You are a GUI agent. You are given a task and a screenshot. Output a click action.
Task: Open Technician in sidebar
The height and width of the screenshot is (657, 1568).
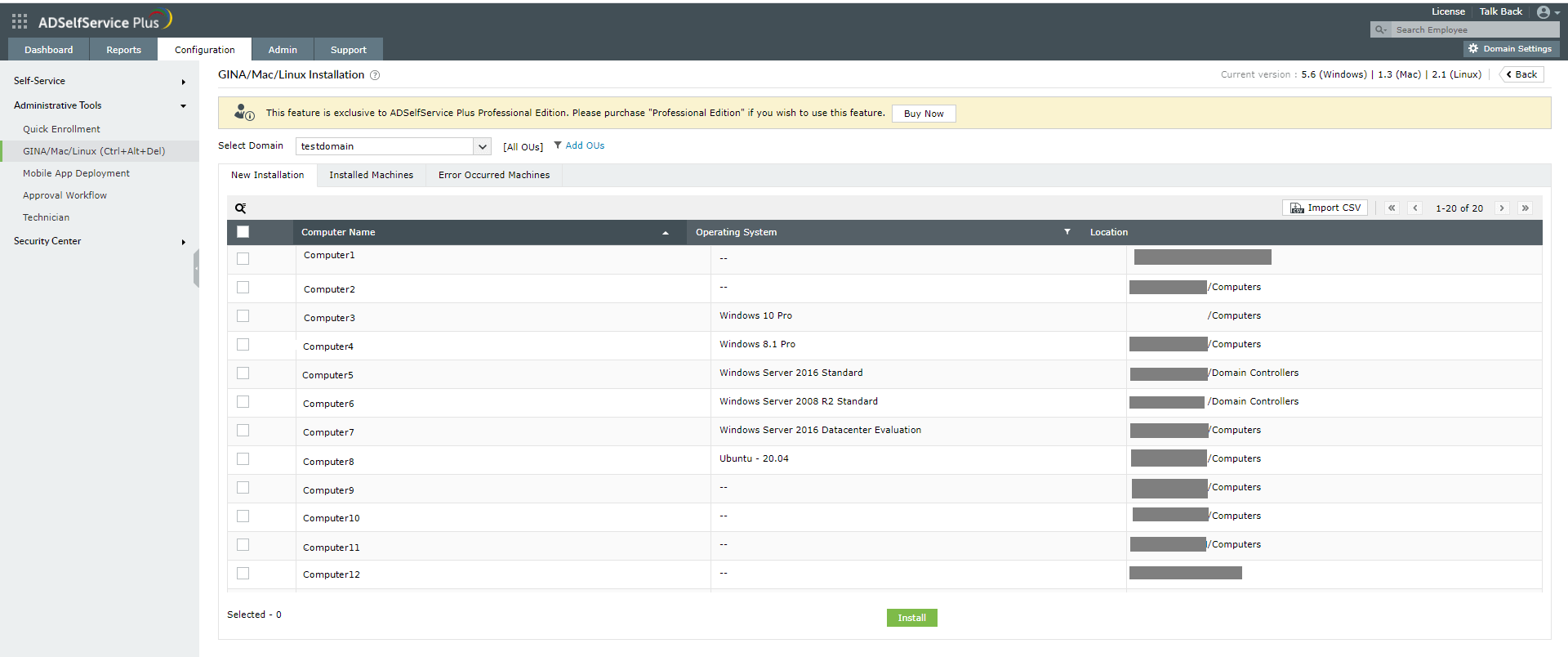click(46, 217)
